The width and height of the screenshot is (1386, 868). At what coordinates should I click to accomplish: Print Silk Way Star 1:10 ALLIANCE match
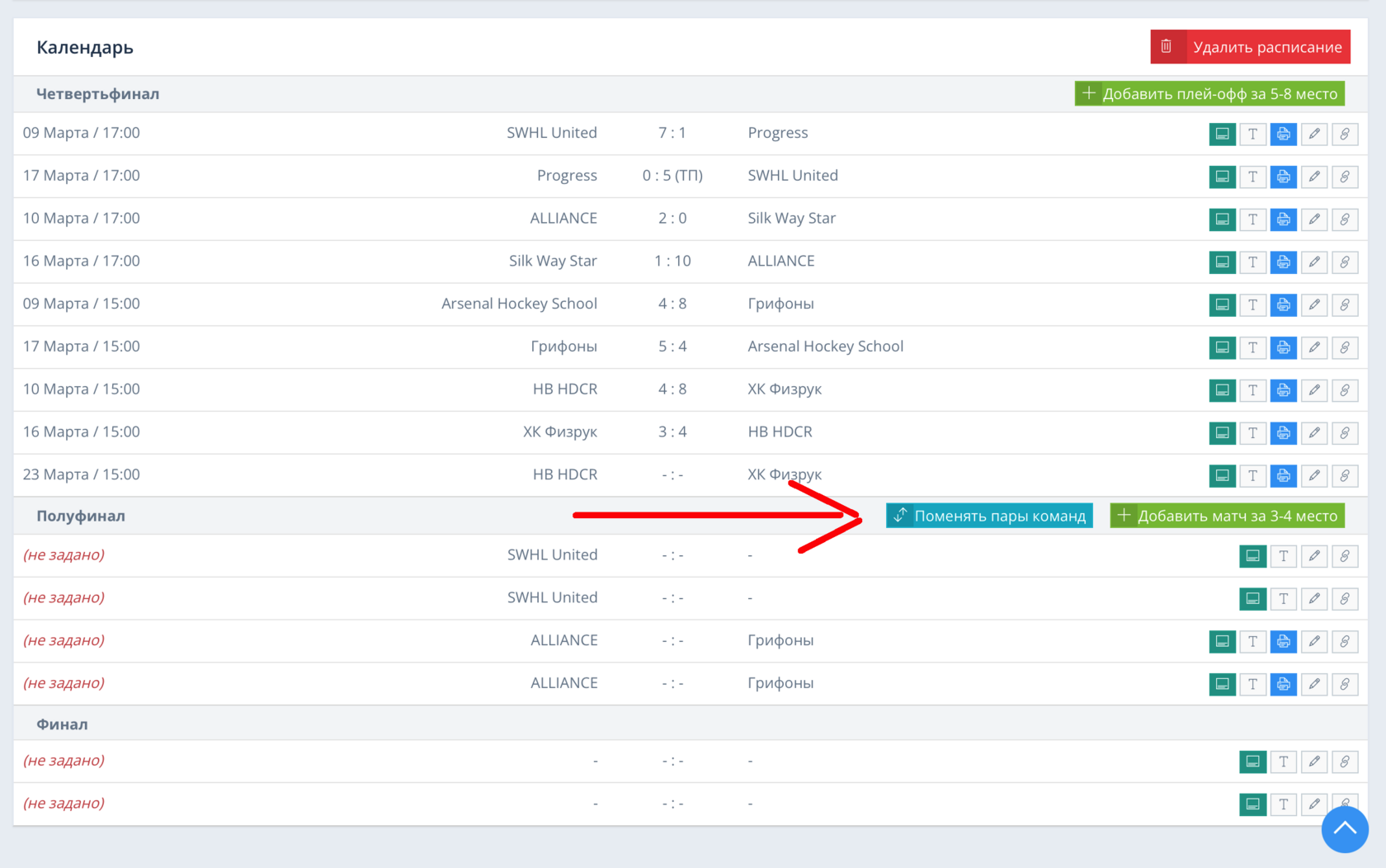tap(1283, 262)
